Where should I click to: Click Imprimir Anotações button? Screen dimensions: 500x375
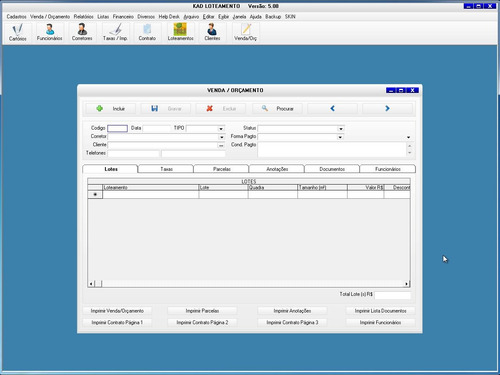pyautogui.click(x=292, y=311)
